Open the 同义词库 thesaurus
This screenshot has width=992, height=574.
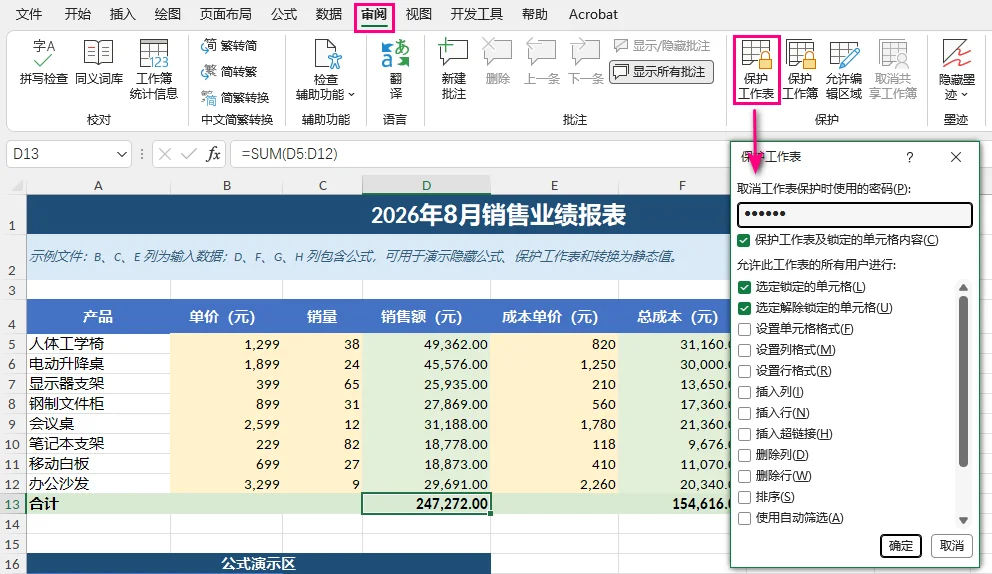(99, 61)
